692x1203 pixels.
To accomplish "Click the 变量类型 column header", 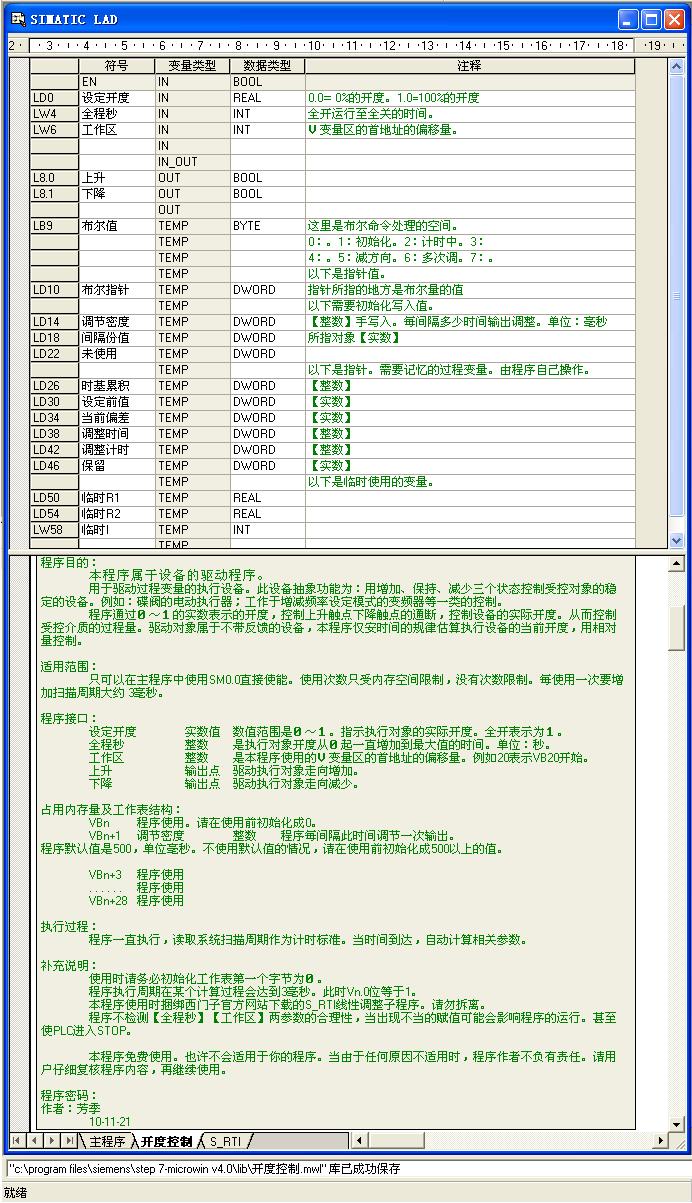I will click(192, 66).
